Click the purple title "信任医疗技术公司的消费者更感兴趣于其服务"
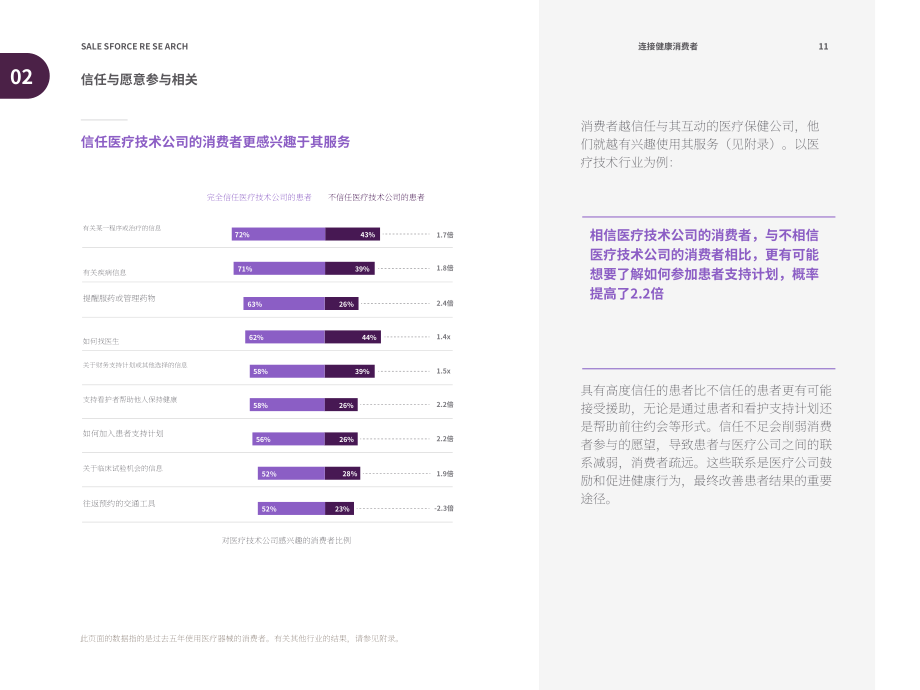Viewport: 920px width, 690px height. (x=215, y=141)
